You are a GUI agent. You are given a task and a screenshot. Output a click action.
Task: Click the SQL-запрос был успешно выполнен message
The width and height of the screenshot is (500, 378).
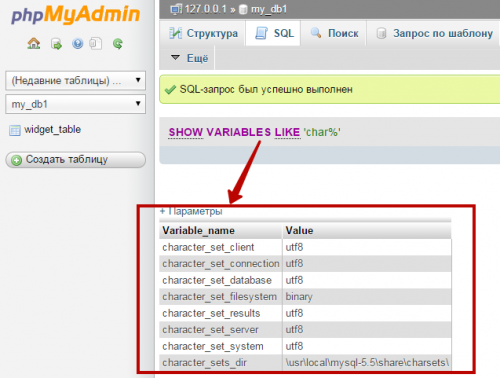click(x=266, y=89)
